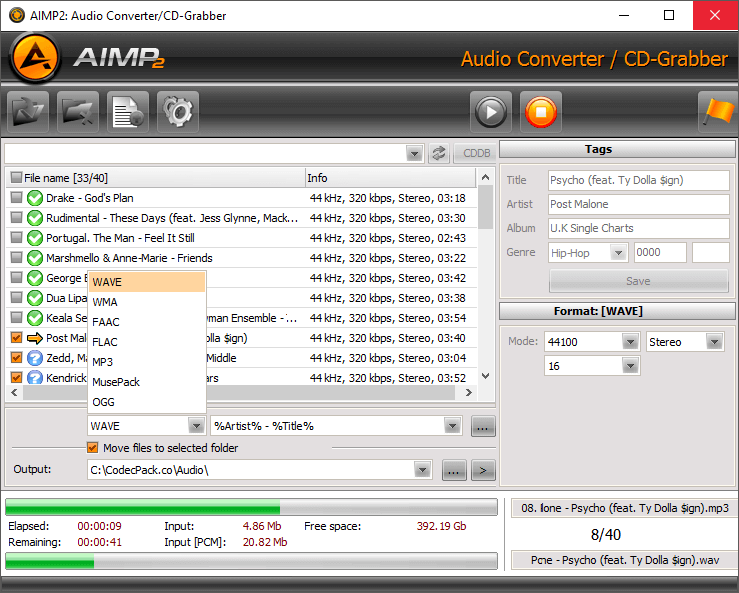Collapse the WAVE format dropdown arrow
The image size is (739, 593).
pos(196,426)
